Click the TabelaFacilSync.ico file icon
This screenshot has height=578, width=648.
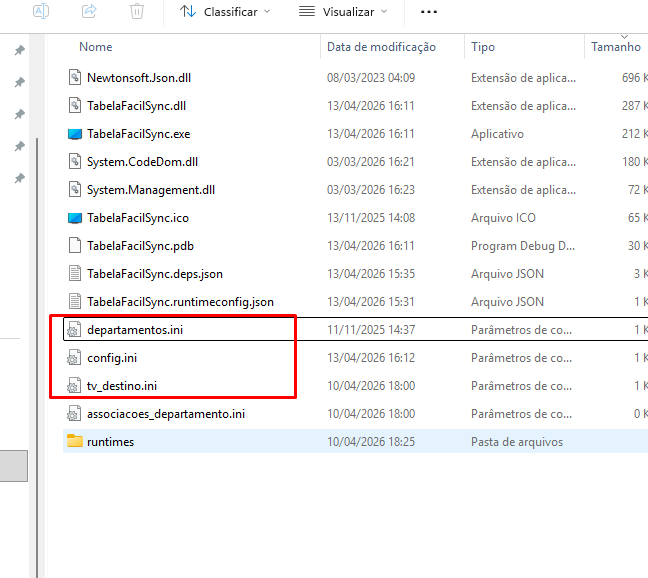pos(74,218)
